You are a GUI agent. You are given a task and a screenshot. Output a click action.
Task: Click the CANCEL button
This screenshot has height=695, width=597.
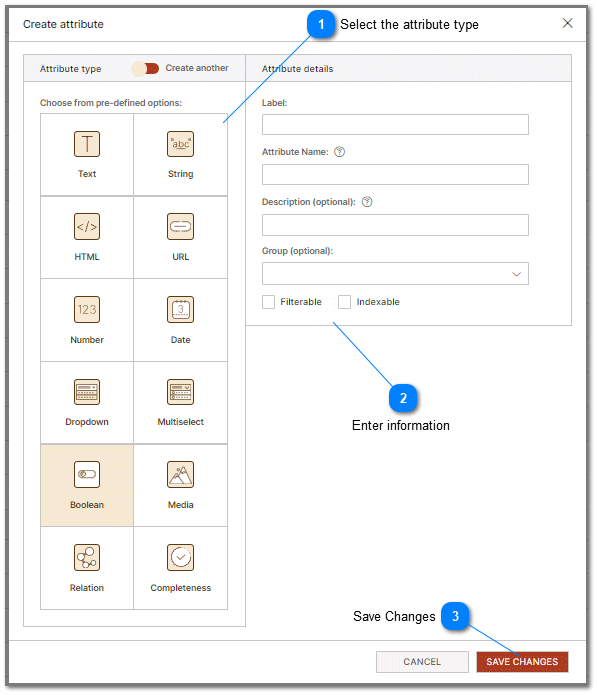422,662
